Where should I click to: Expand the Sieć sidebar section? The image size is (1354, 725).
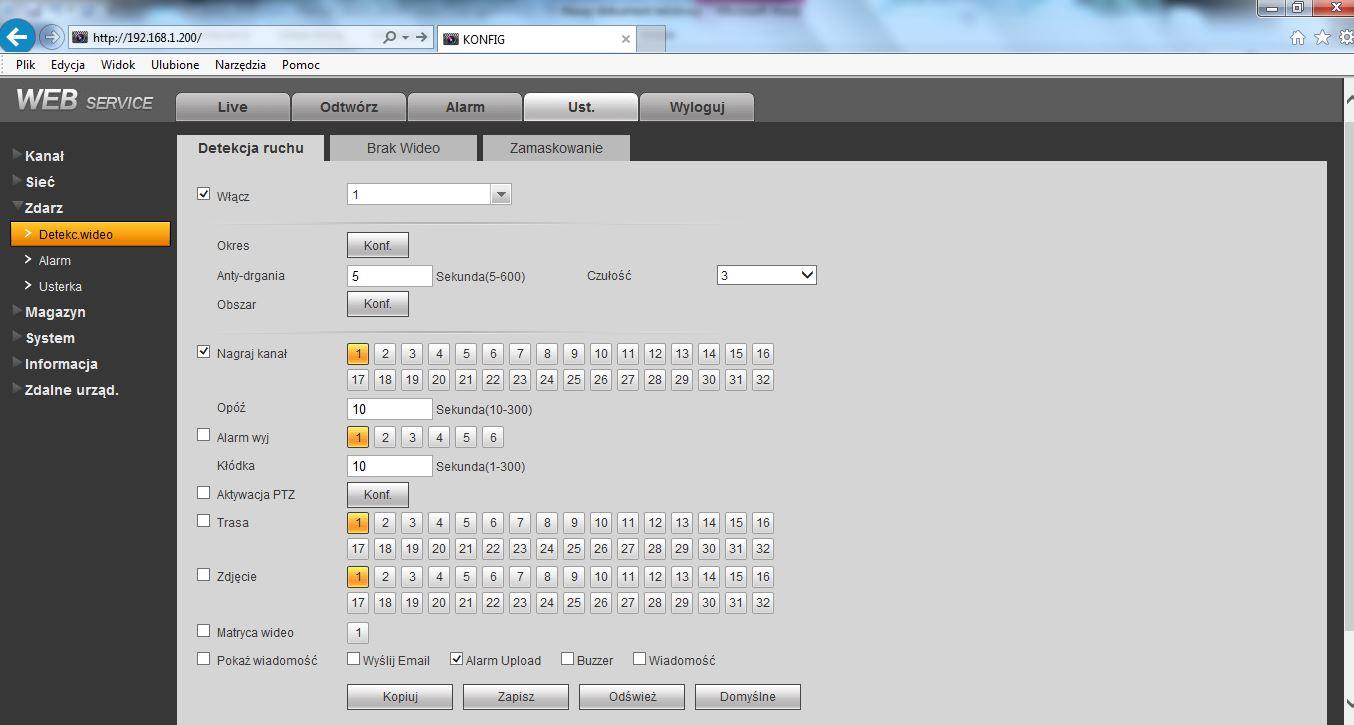coord(40,182)
